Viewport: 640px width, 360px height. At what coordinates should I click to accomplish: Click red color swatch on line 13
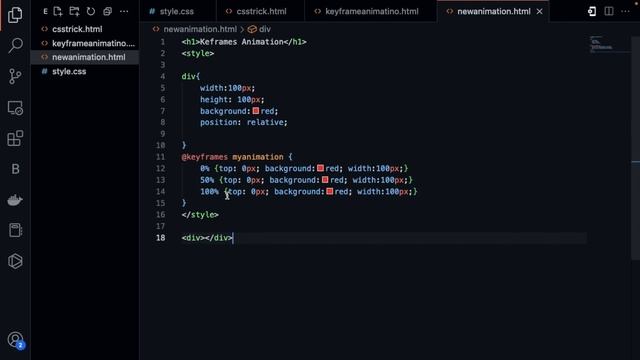[x=325, y=180]
